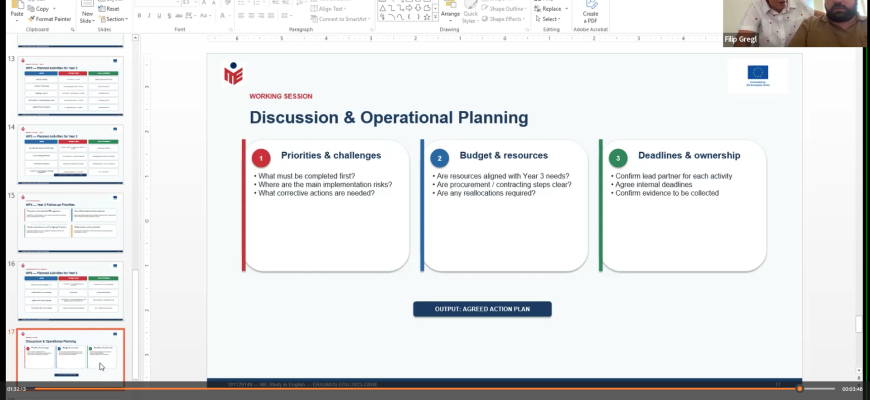This screenshot has height=400, width=870.
Task: Align text left
Action: [241, 16]
